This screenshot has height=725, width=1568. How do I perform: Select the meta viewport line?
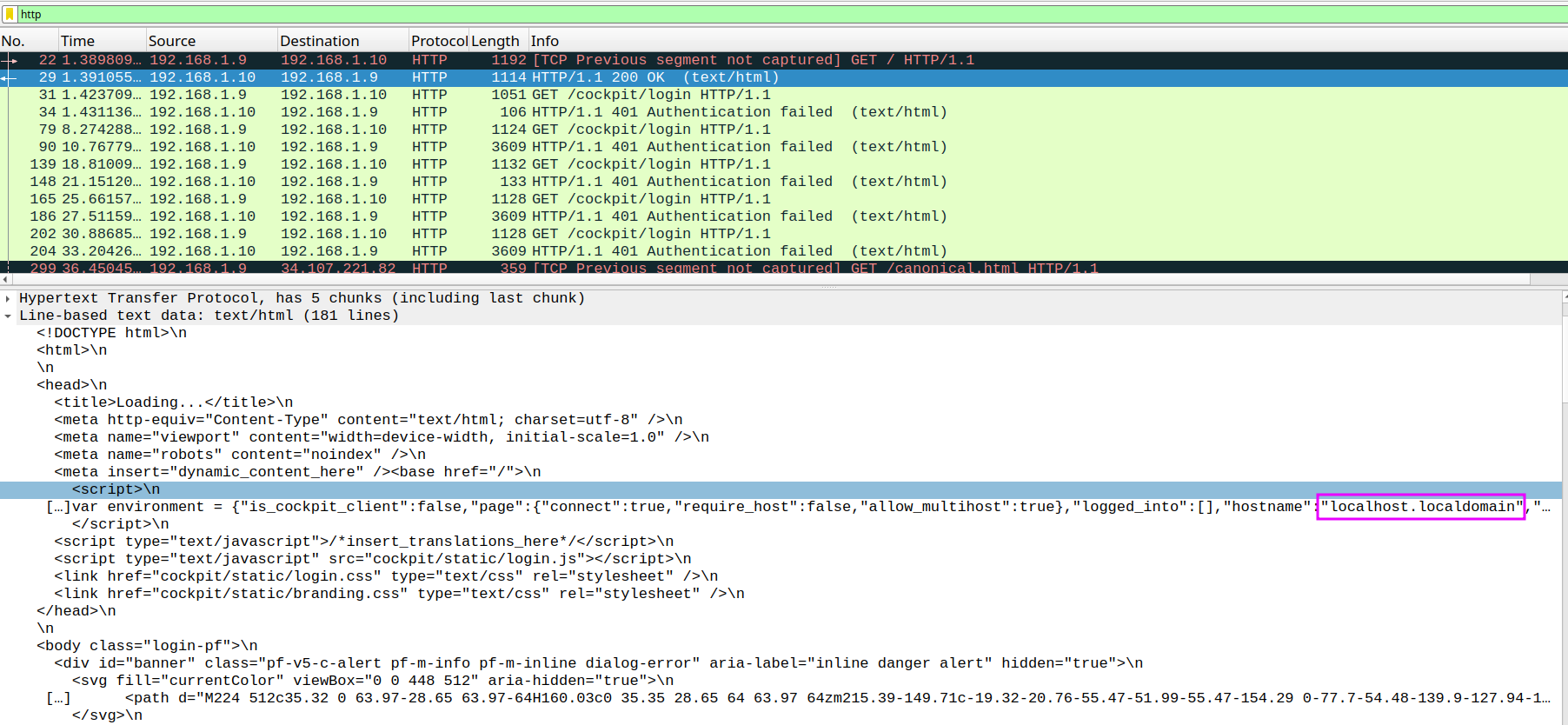(382, 437)
